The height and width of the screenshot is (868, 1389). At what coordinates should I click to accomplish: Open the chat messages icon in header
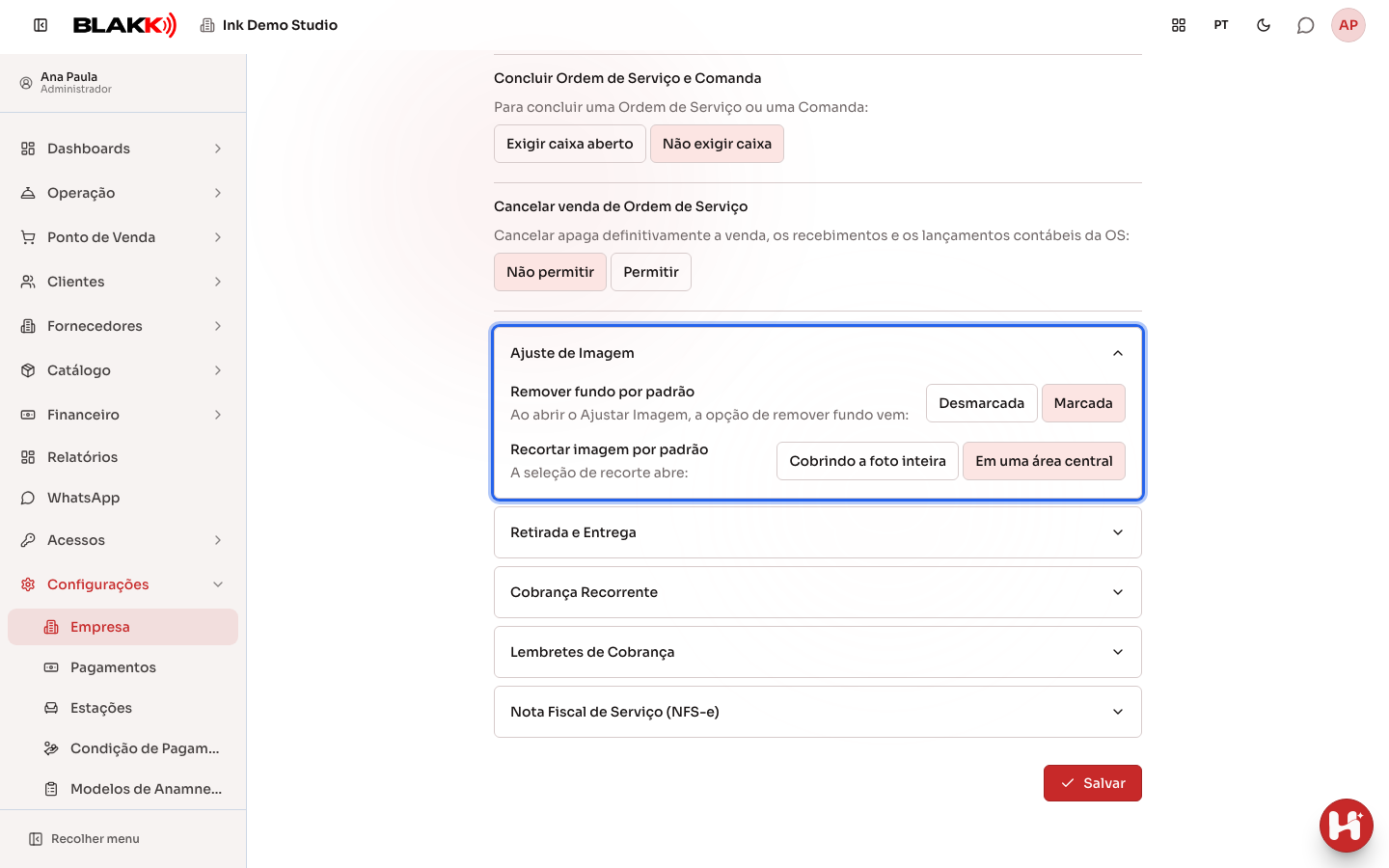coord(1305,25)
